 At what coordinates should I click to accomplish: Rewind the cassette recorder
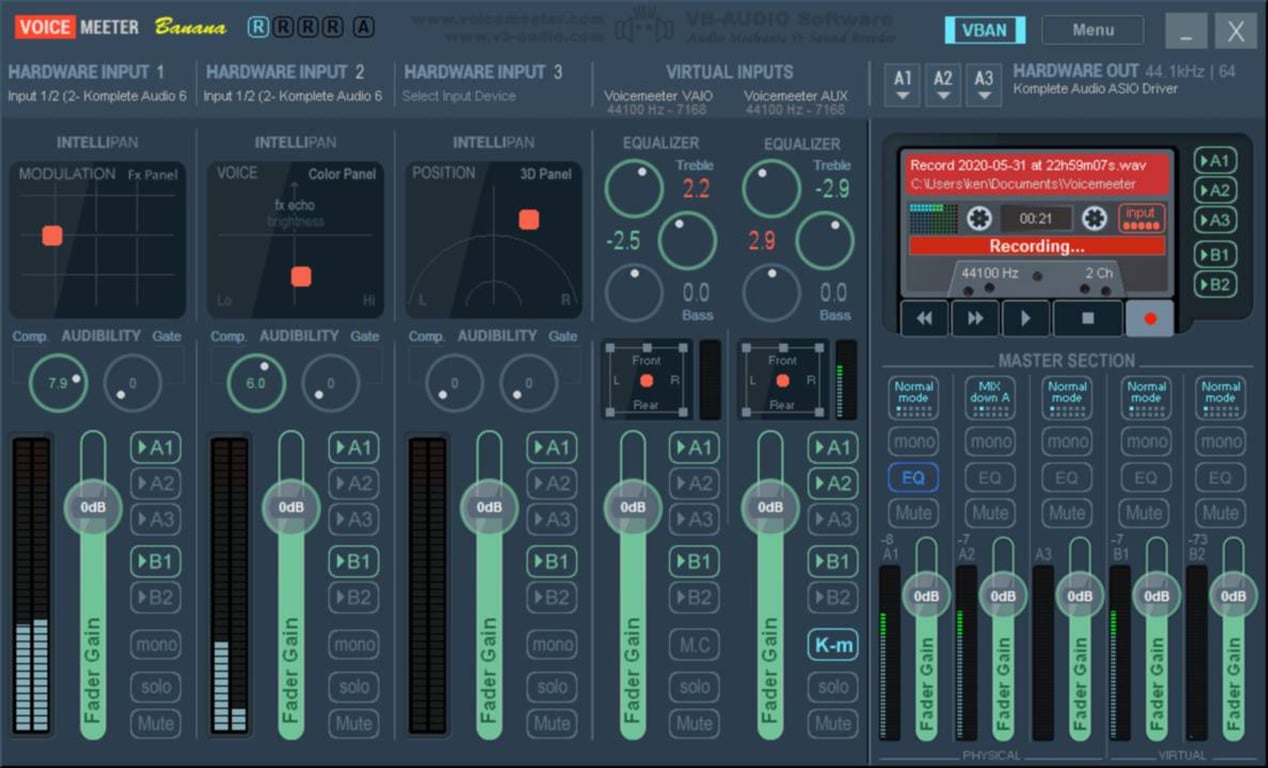pos(925,318)
